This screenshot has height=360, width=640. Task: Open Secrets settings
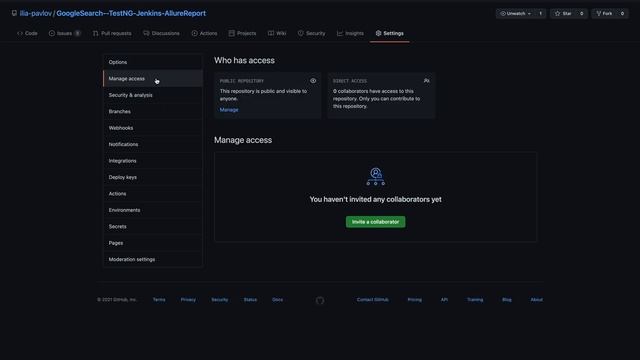click(153, 227)
